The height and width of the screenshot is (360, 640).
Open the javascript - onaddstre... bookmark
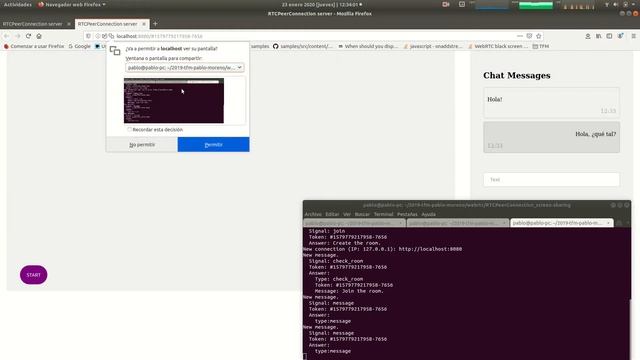433,46
